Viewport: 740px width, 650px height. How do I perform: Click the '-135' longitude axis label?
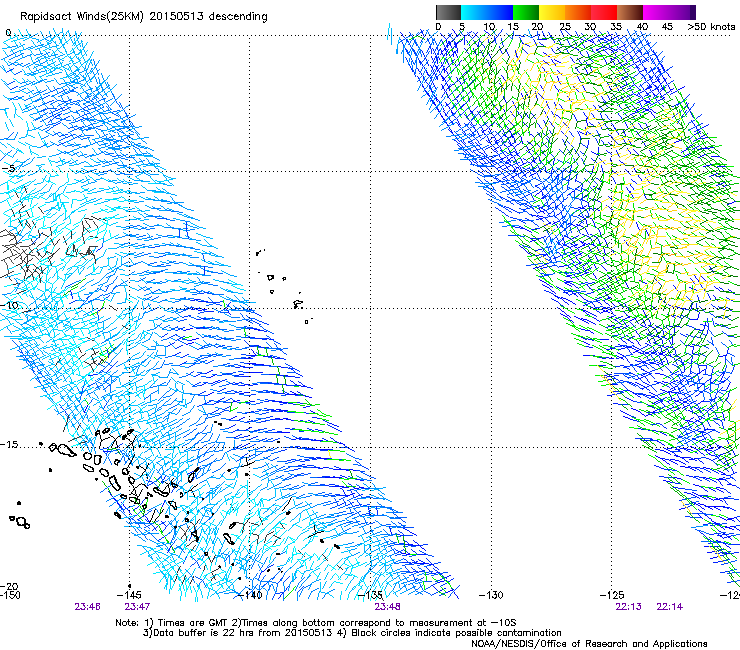click(370, 595)
